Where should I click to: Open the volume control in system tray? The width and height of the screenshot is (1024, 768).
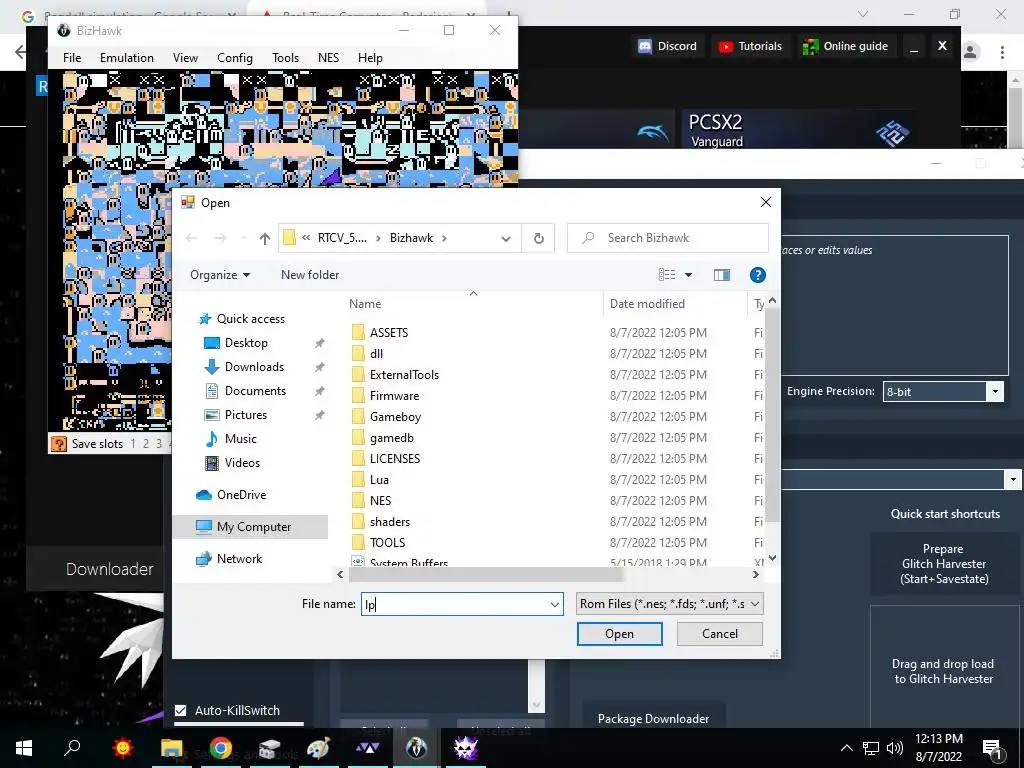pyautogui.click(x=895, y=748)
